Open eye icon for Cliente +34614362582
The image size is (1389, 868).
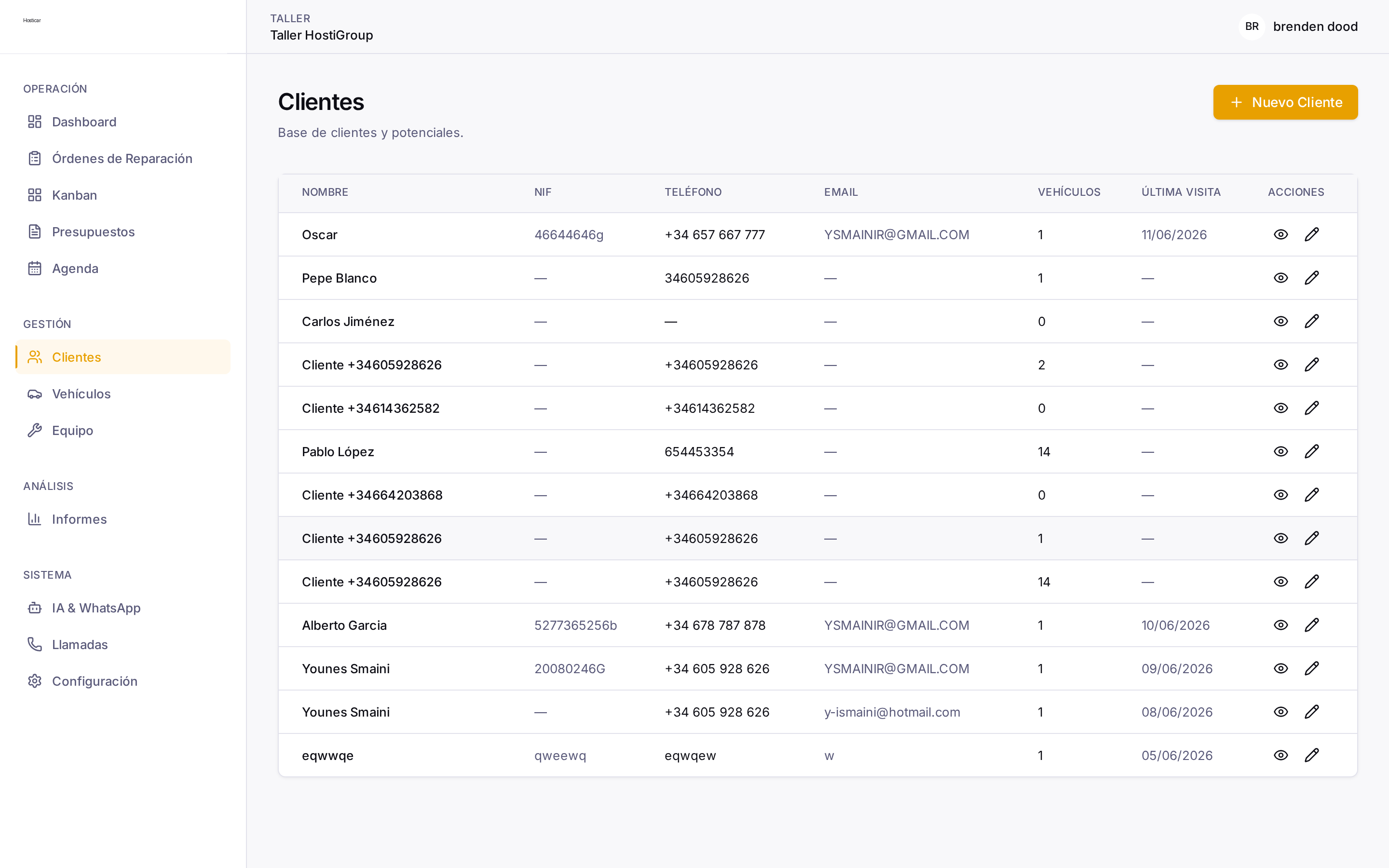pos(1280,408)
